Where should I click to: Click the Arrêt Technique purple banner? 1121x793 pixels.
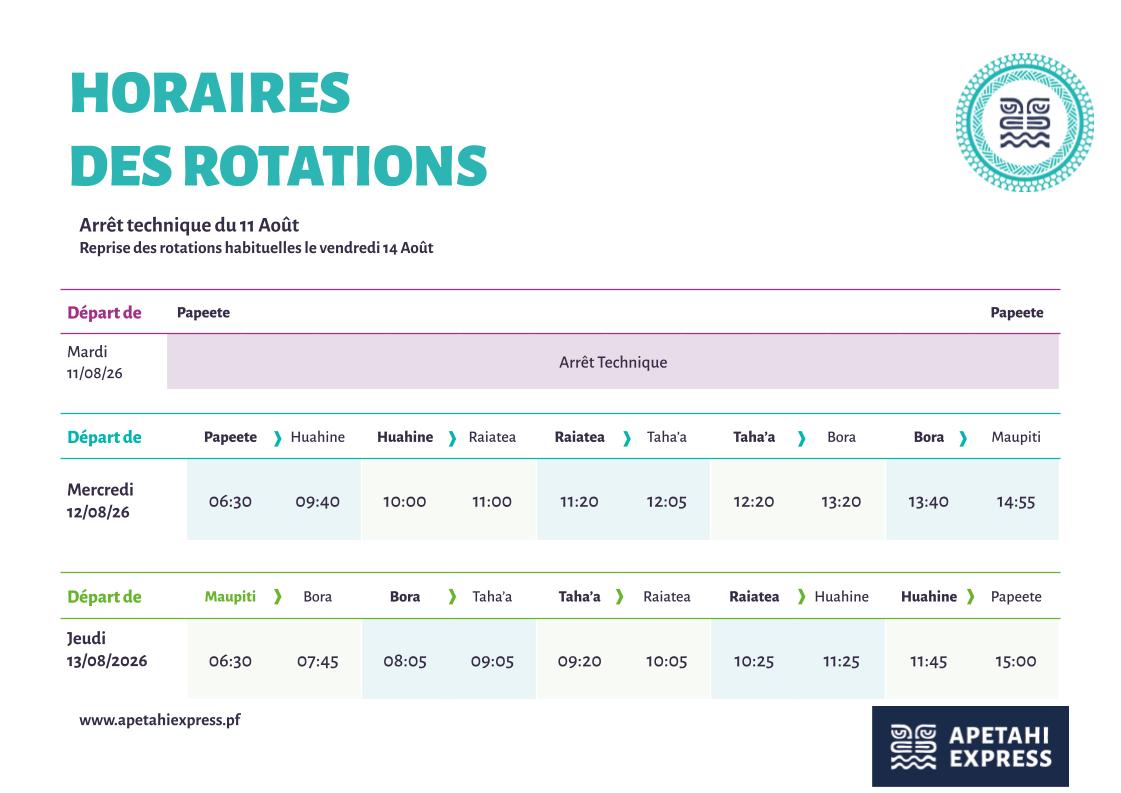point(612,362)
